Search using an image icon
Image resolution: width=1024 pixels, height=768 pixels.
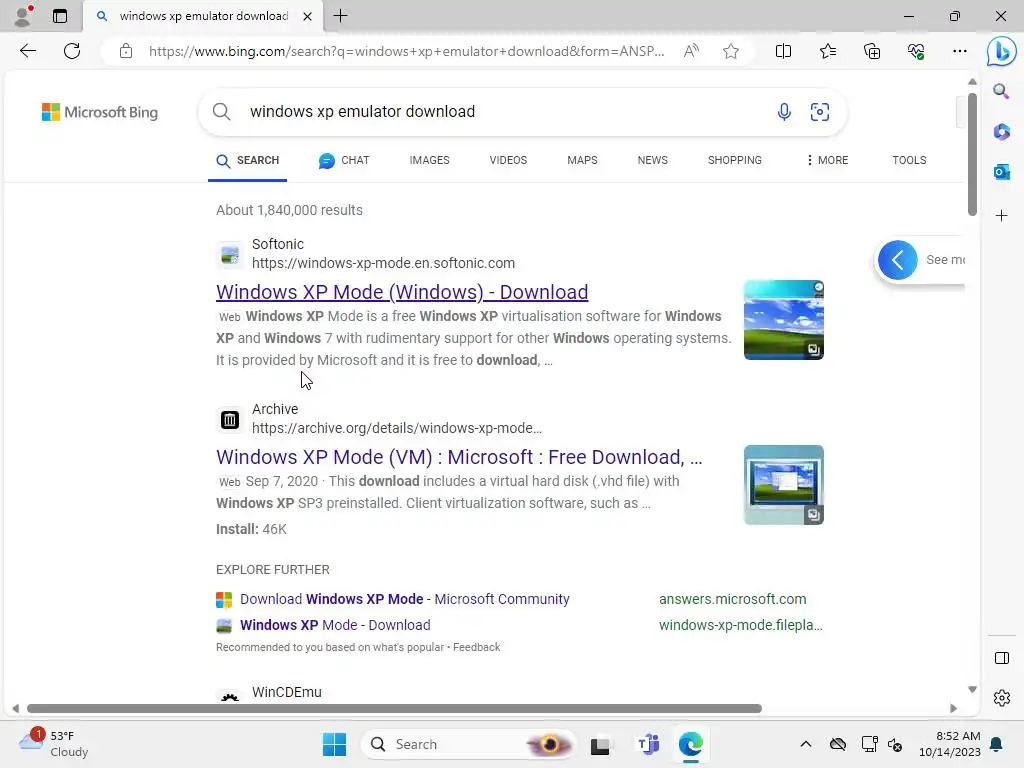[820, 112]
